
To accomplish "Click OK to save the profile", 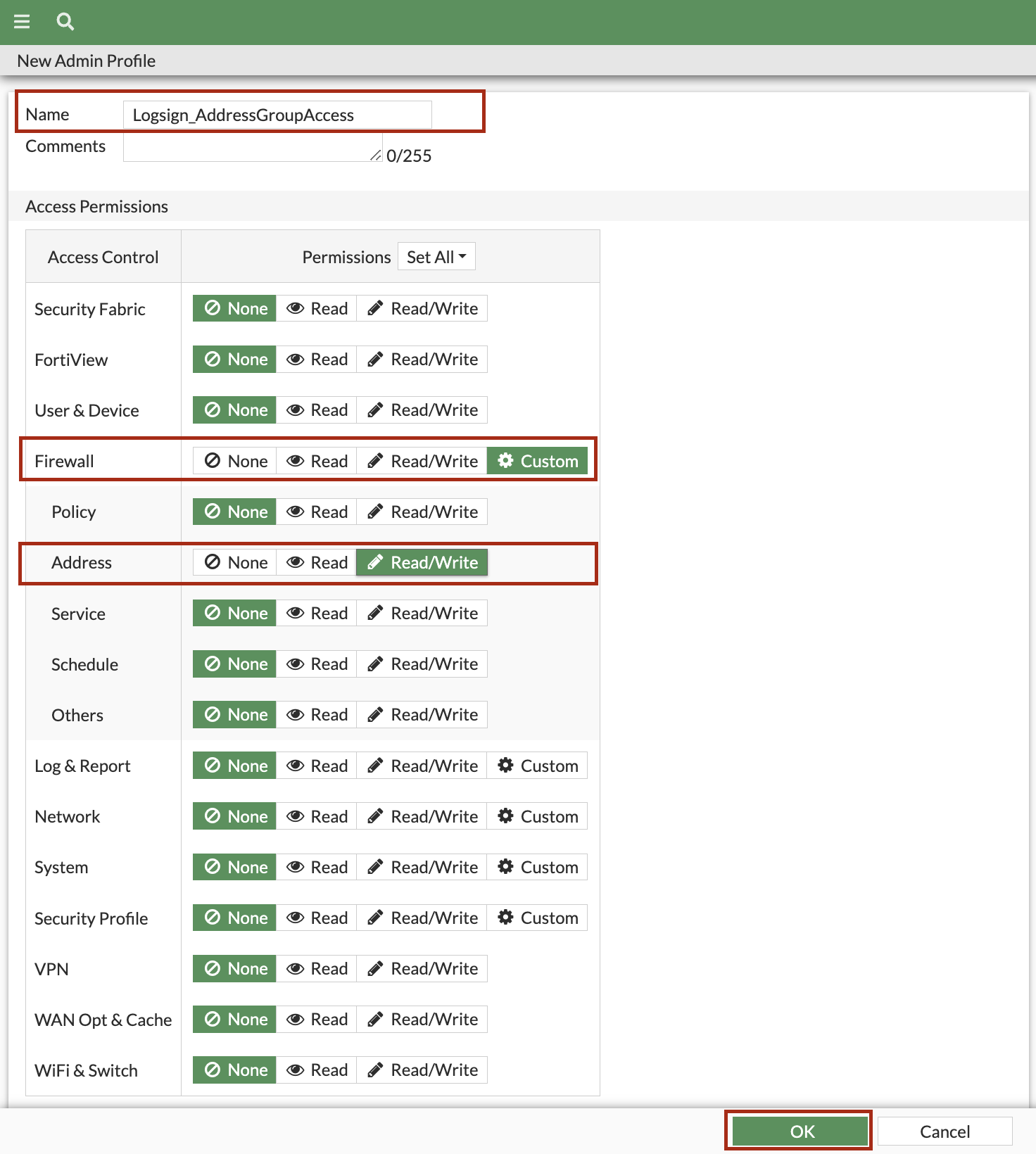I will point(800,1131).
